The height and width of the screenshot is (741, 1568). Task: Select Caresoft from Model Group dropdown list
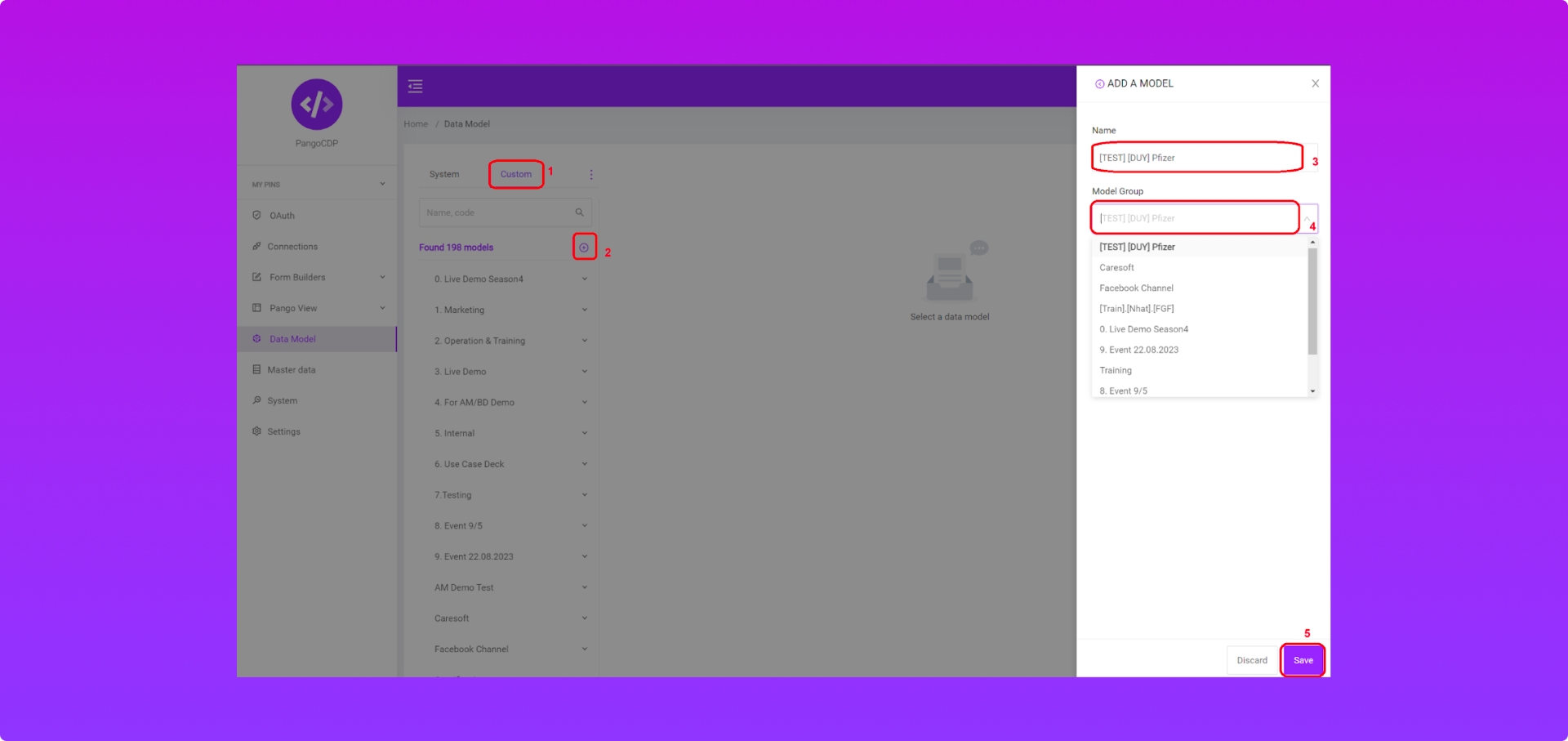point(1116,268)
